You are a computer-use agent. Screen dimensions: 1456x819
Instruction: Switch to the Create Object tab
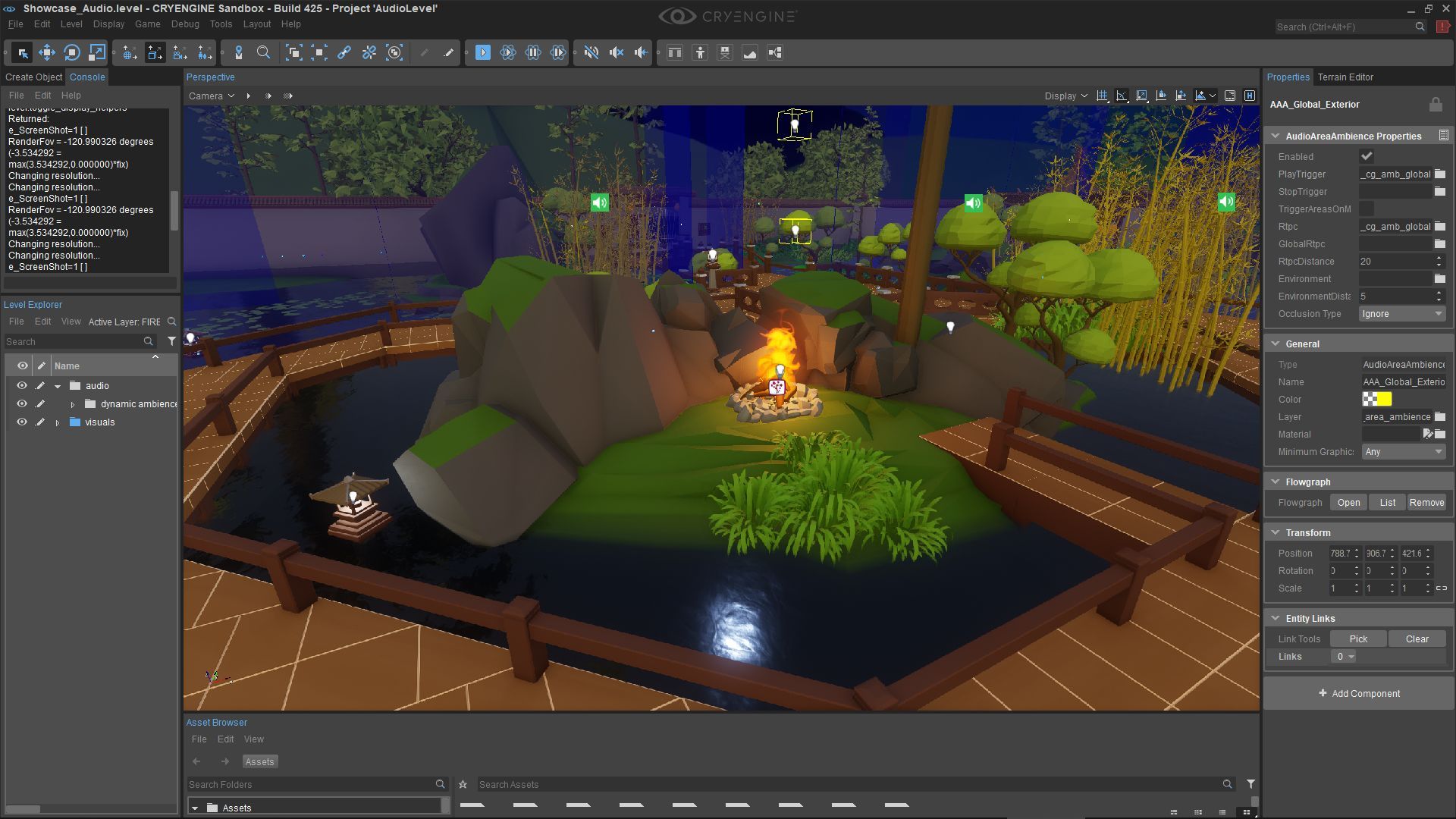click(x=33, y=77)
